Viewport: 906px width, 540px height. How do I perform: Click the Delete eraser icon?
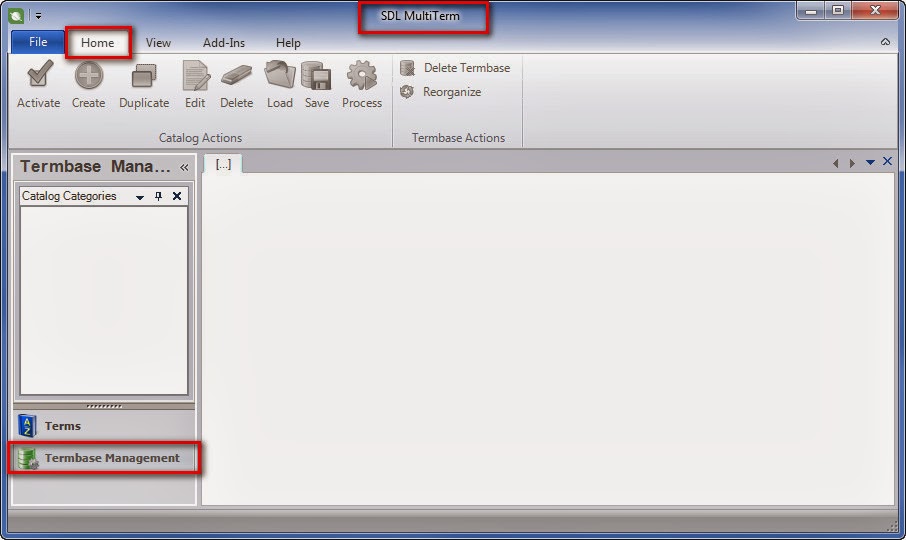click(236, 76)
